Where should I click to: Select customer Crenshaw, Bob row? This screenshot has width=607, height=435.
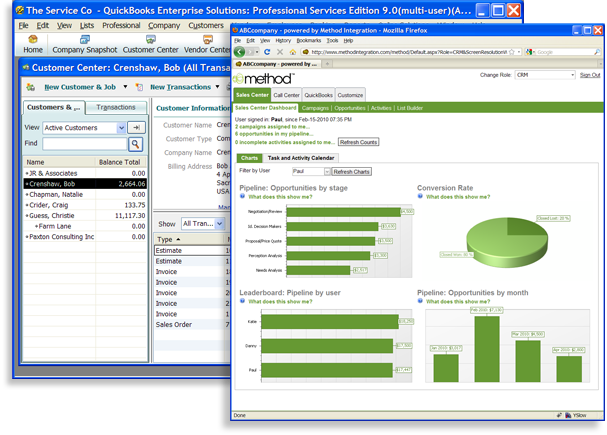point(85,184)
